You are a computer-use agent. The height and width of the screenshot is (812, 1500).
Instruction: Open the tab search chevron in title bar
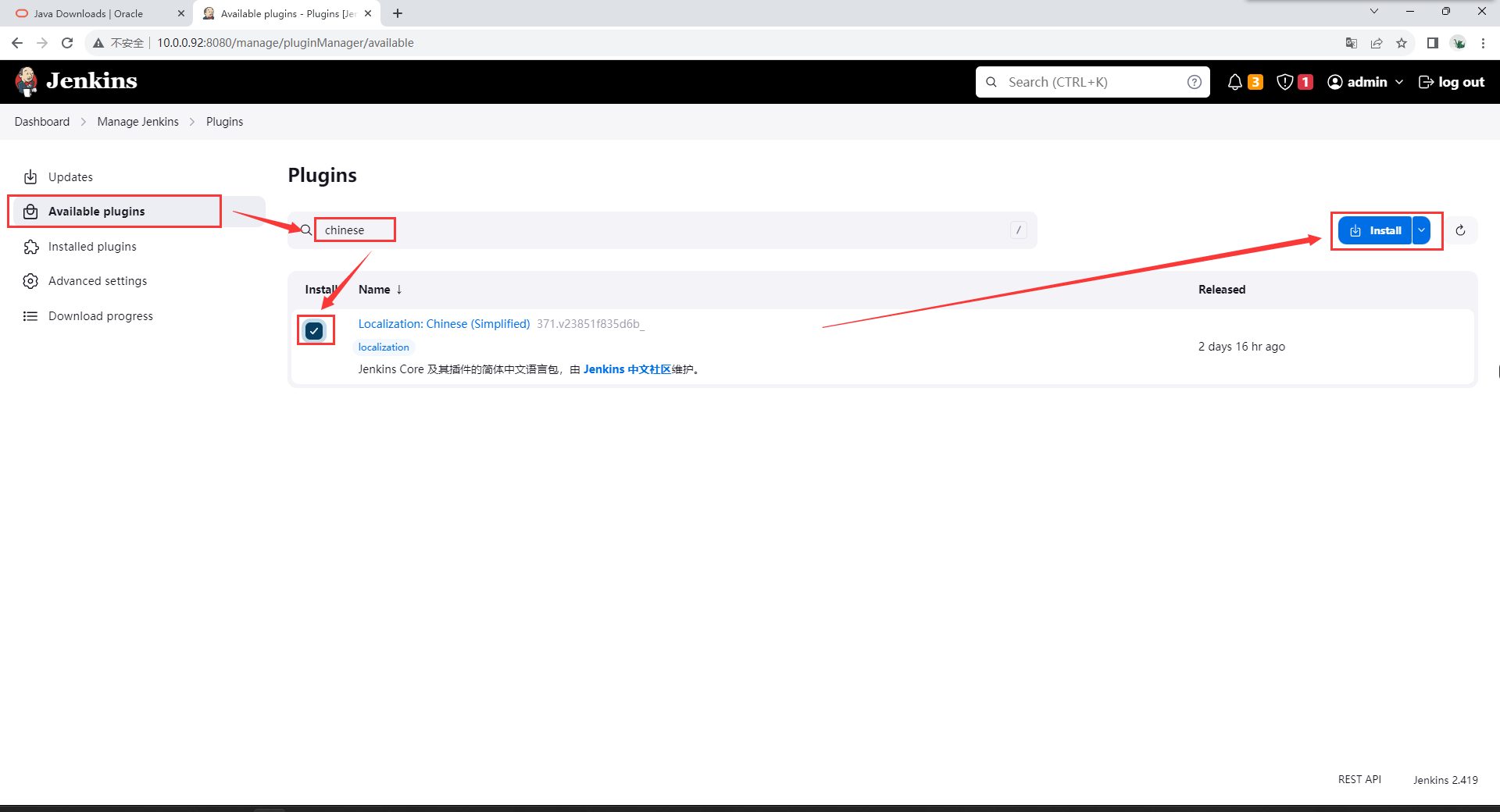pyautogui.click(x=1374, y=11)
